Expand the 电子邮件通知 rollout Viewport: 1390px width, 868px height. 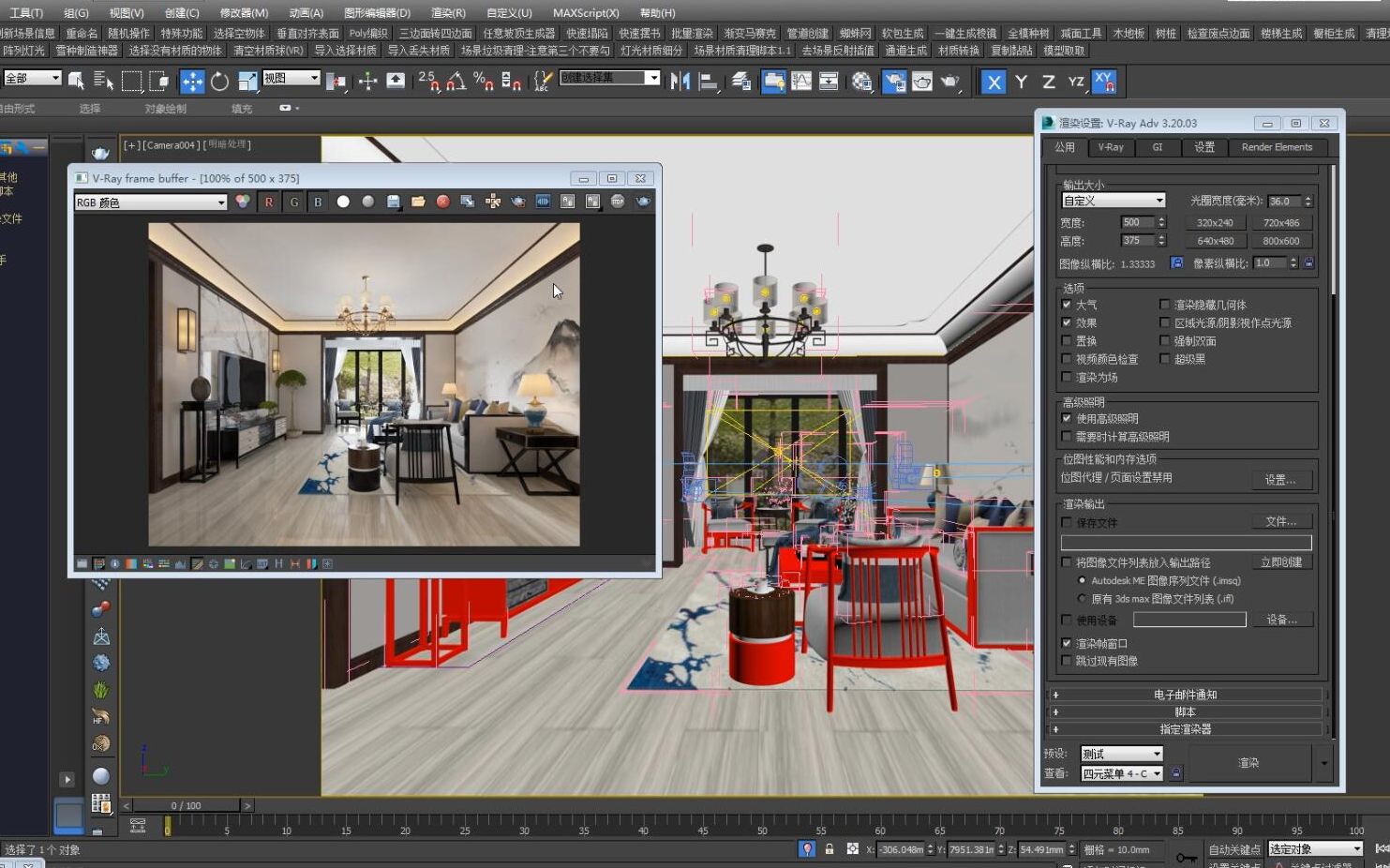[1185, 695]
